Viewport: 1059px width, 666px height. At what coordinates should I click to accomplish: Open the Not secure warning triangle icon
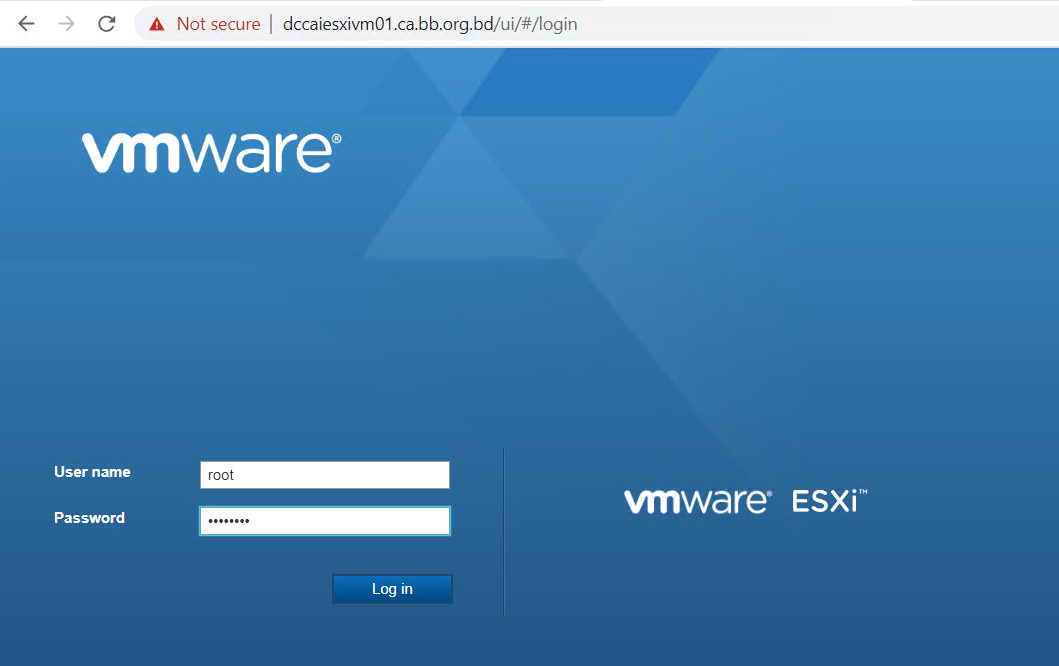(x=157, y=24)
